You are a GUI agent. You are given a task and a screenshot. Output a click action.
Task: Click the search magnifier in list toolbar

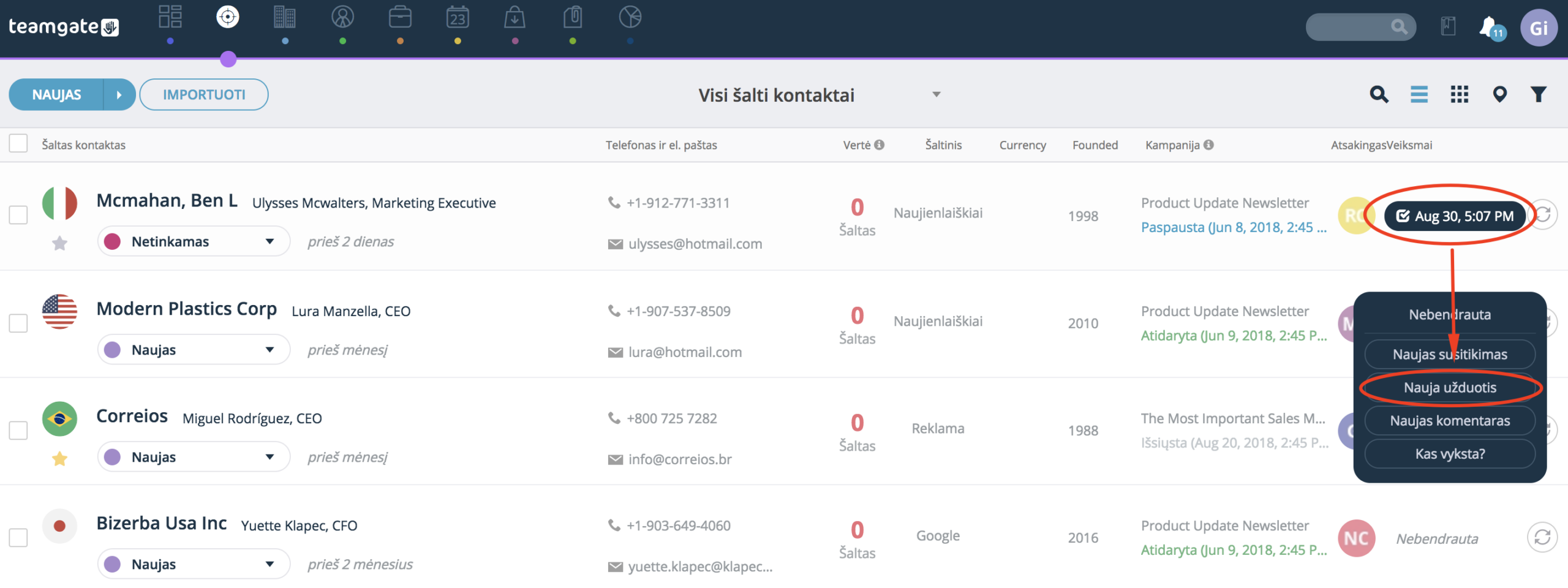(1379, 94)
